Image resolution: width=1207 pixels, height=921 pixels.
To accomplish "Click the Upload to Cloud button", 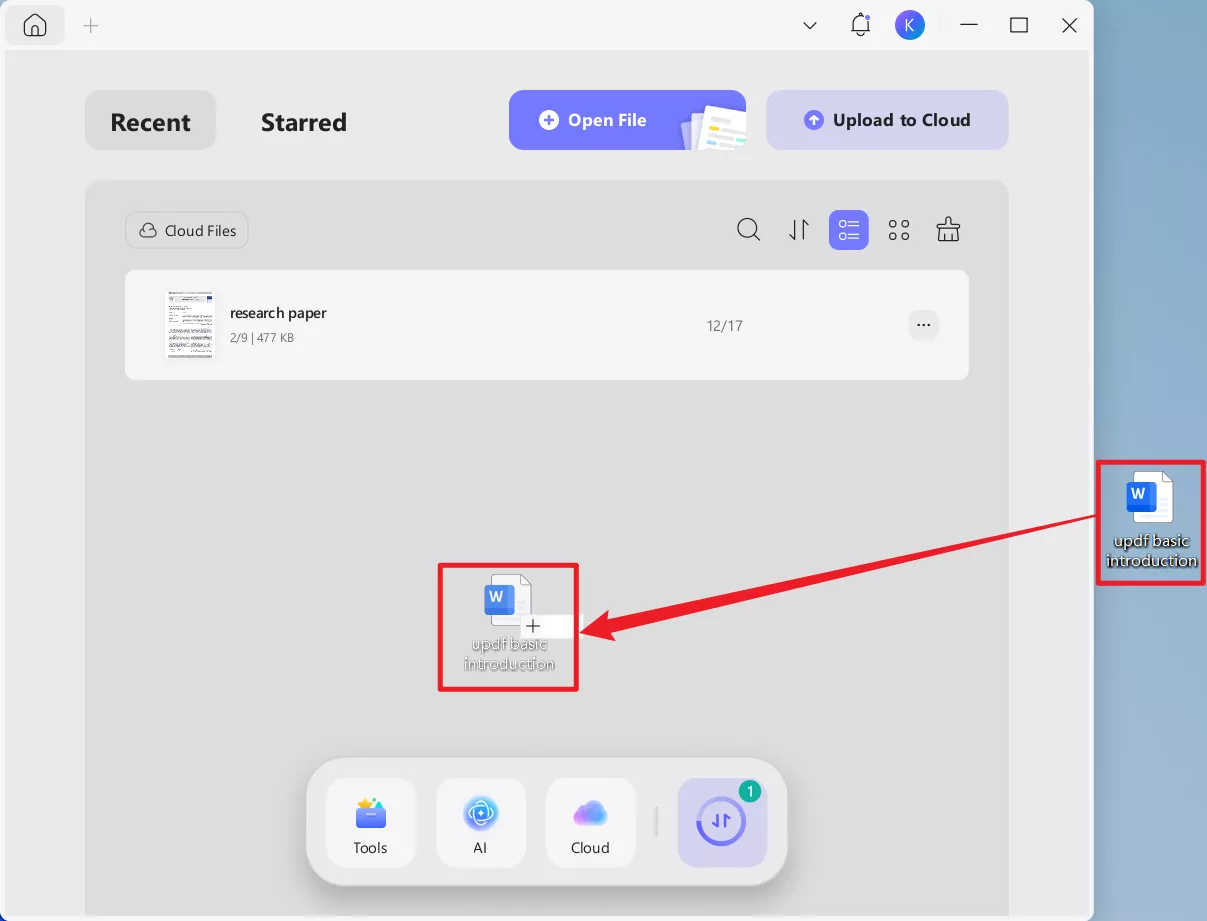I will pos(887,120).
